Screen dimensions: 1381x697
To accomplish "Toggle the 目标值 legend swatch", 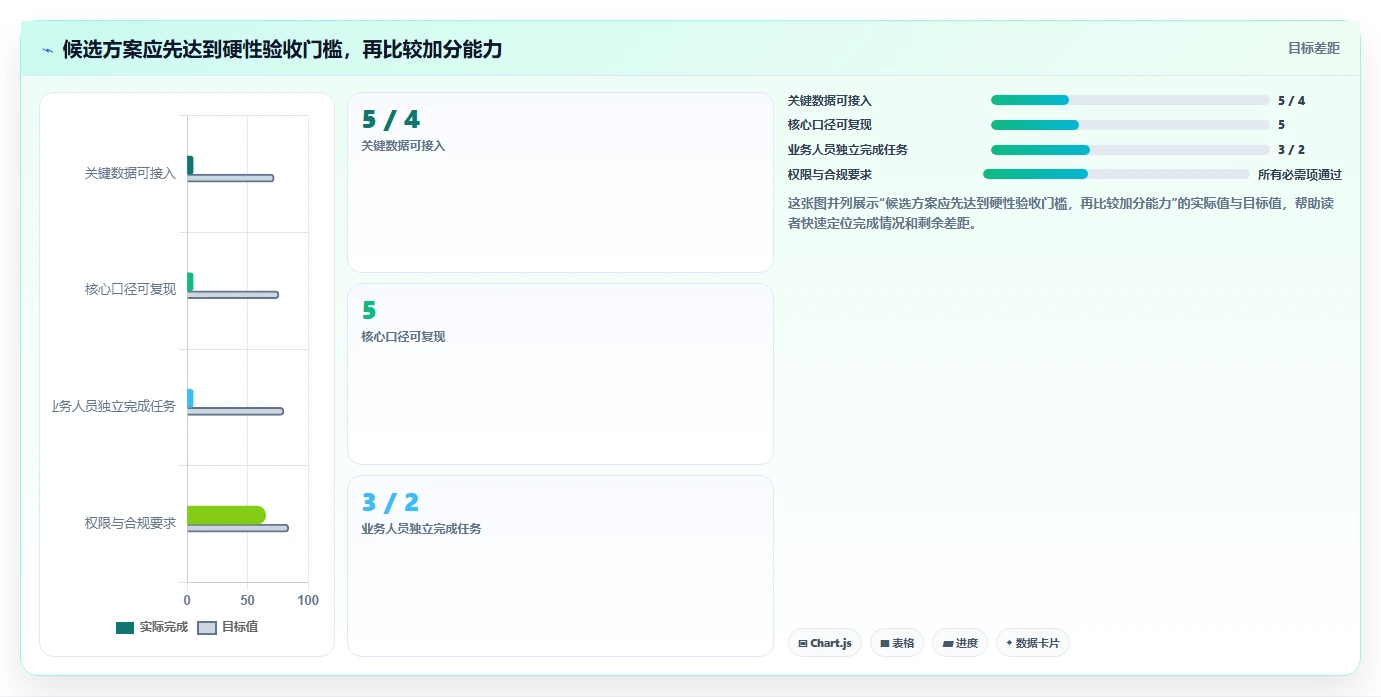I will [207, 628].
